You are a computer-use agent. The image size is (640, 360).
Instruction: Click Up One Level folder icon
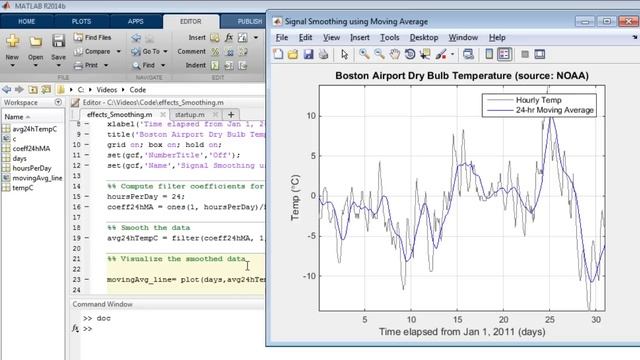coord(33,89)
